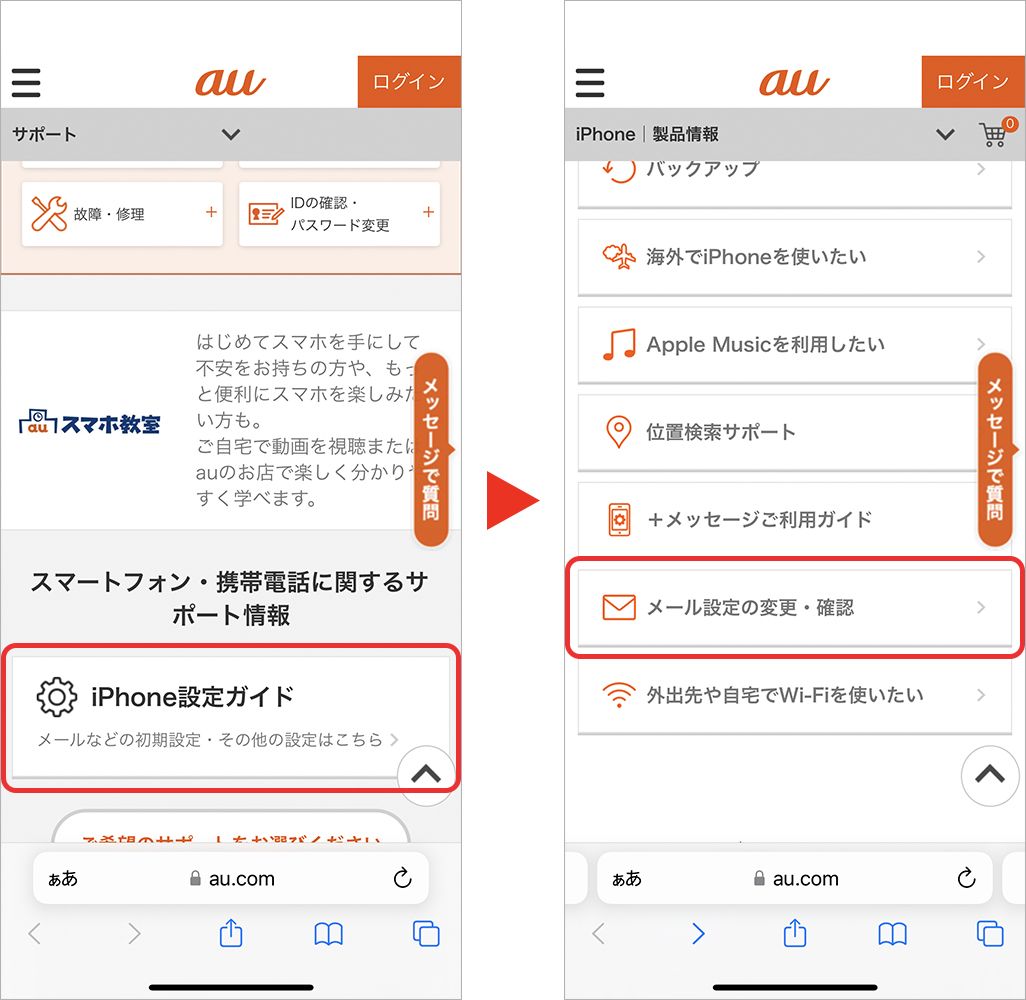1026x1000 pixels.
Task: Tap ログイン button on left screen
Action: [x=409, y=82]
